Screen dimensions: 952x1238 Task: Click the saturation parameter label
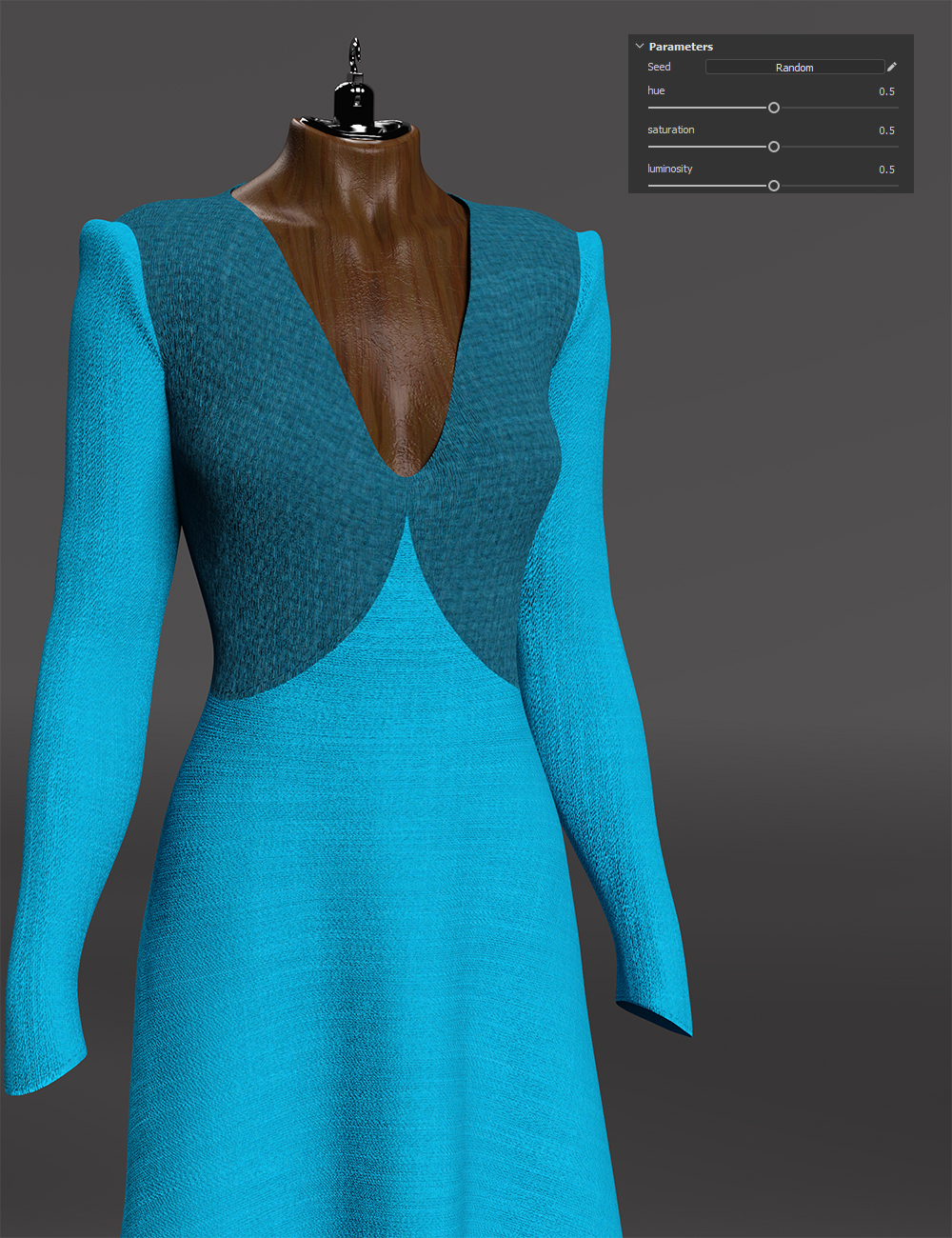671,130
